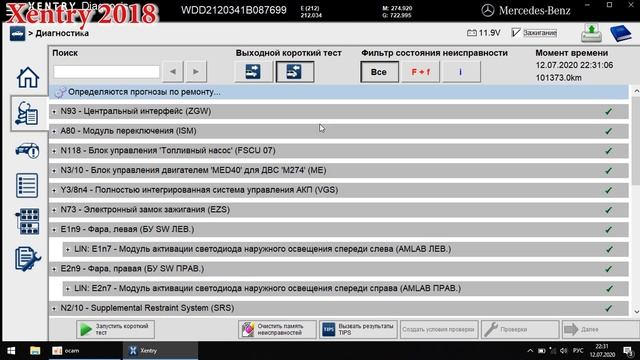Click the green upload arrow icon
Image resolution: width=640 pixels, height=360 pixels.
pyautogui.click(x=591, y=33)
